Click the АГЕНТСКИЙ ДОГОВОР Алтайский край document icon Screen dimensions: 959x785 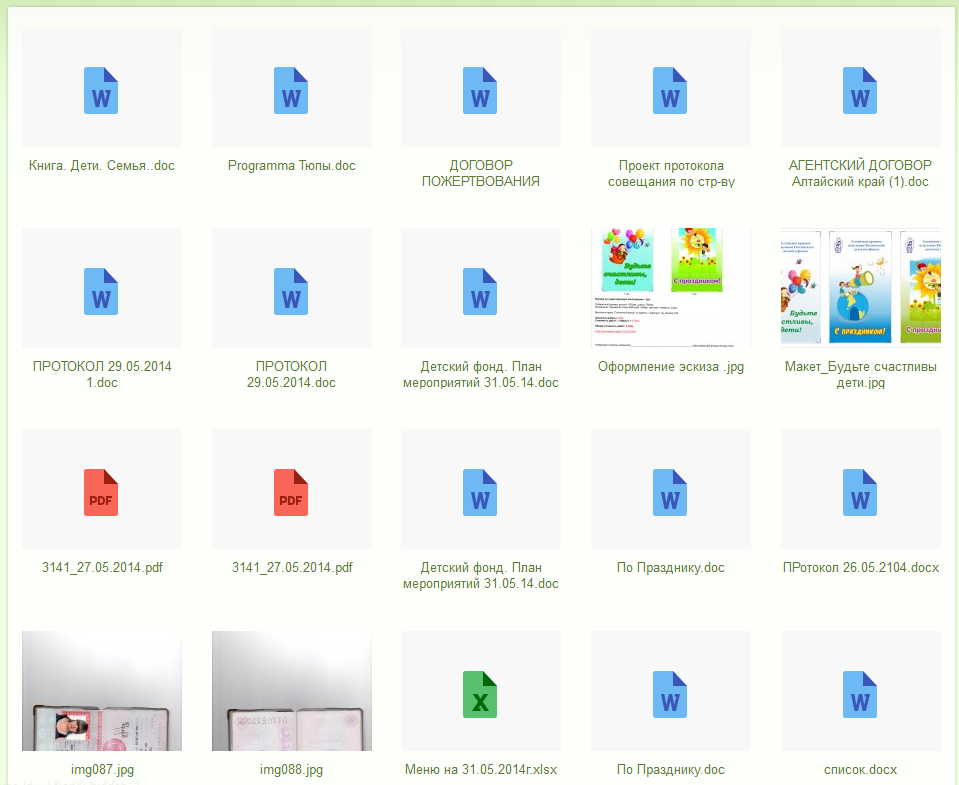tap(860, 90)
